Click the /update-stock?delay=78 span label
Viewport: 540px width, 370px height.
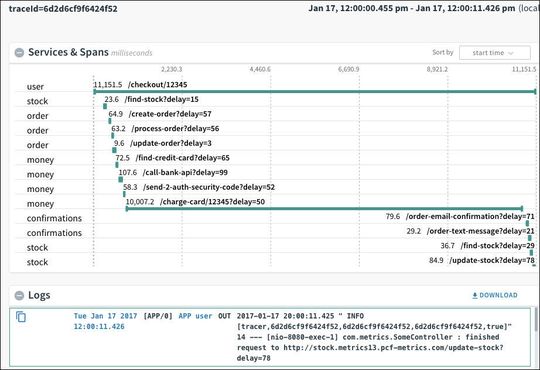click(x=492, y=260)
